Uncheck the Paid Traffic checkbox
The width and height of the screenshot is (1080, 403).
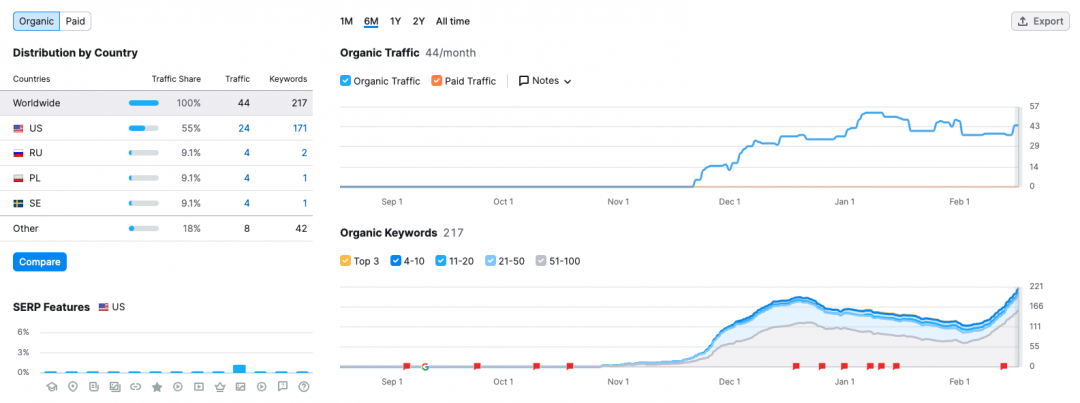pos(437,81)
